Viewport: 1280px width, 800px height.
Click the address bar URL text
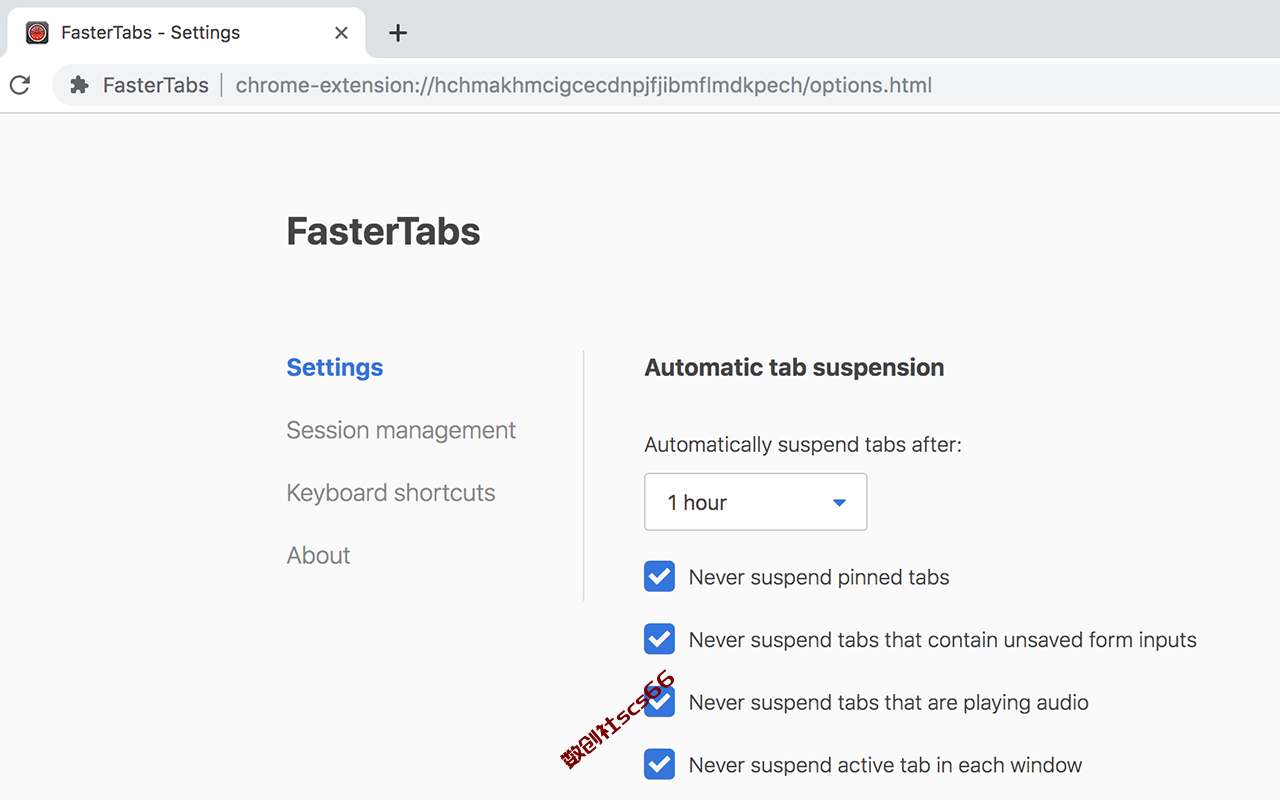click(x=583, y=85)
